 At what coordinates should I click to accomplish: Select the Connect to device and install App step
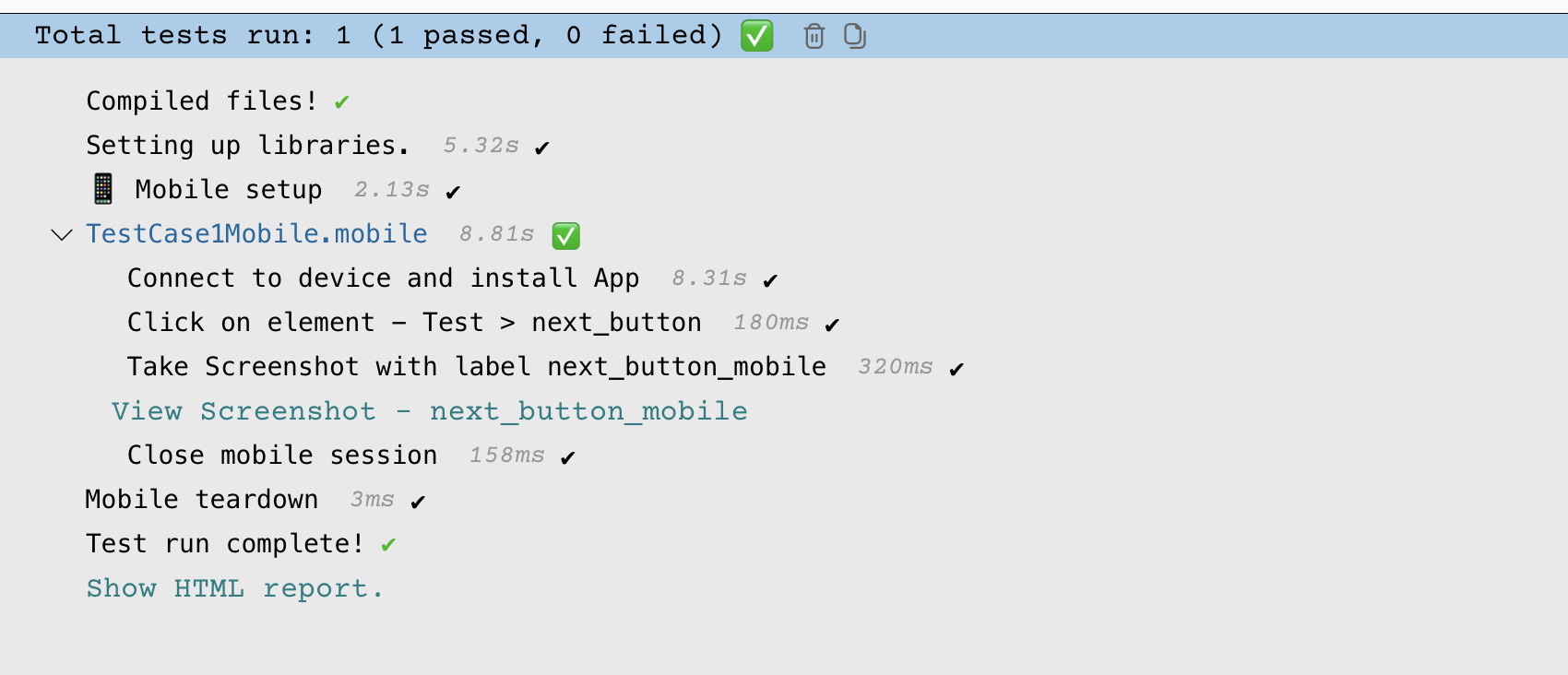tap(383, 278)
